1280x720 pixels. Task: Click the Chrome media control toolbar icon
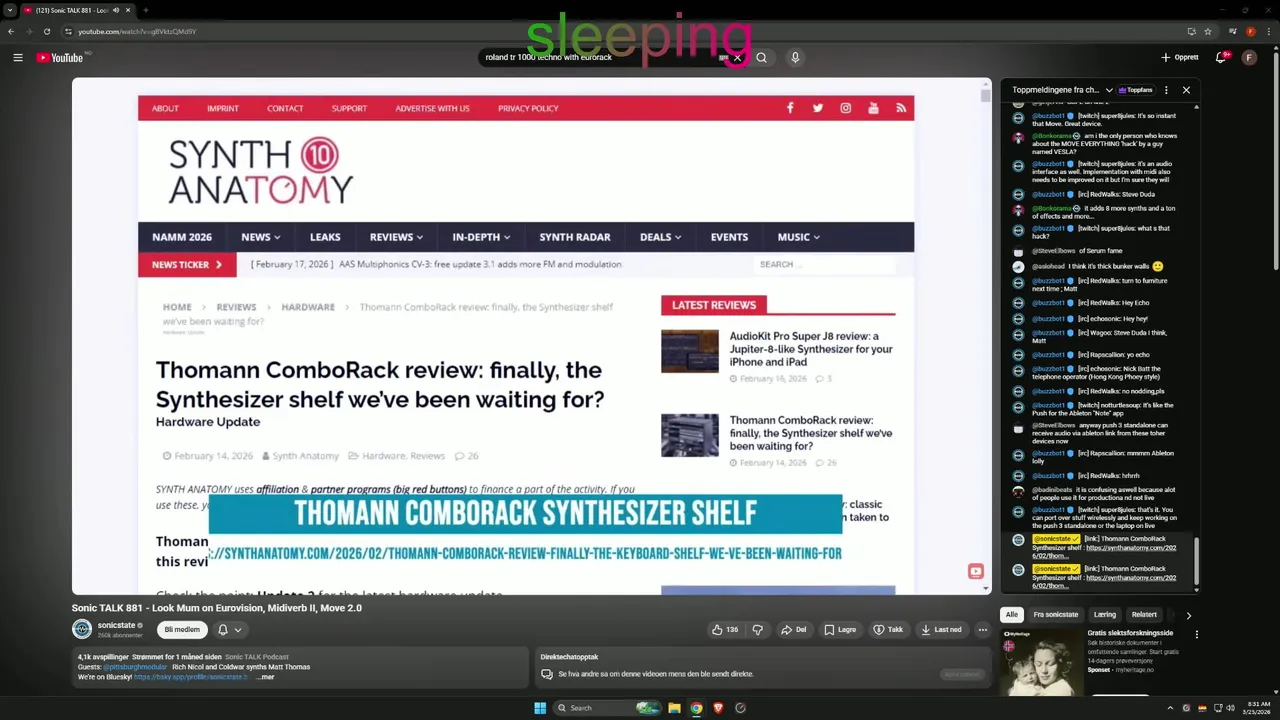point(1233,31)
